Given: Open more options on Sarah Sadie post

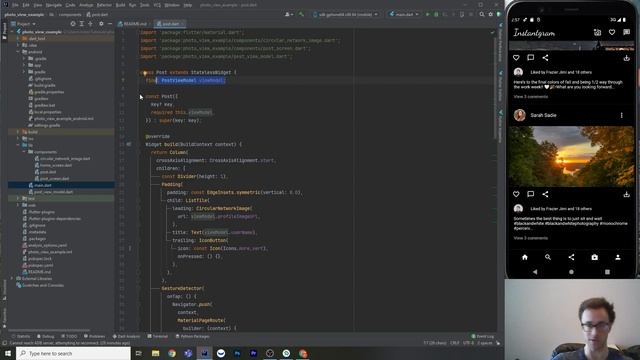Looking at the screenshot, I should 622,116.
